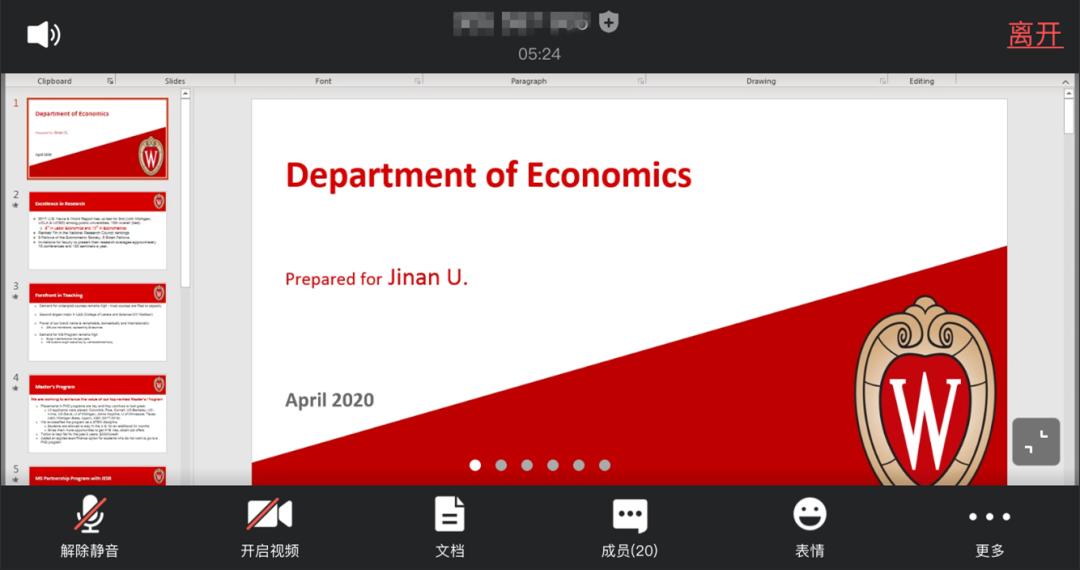
Task: Open the 表情 emoji reactions
Action: point(810,528)
